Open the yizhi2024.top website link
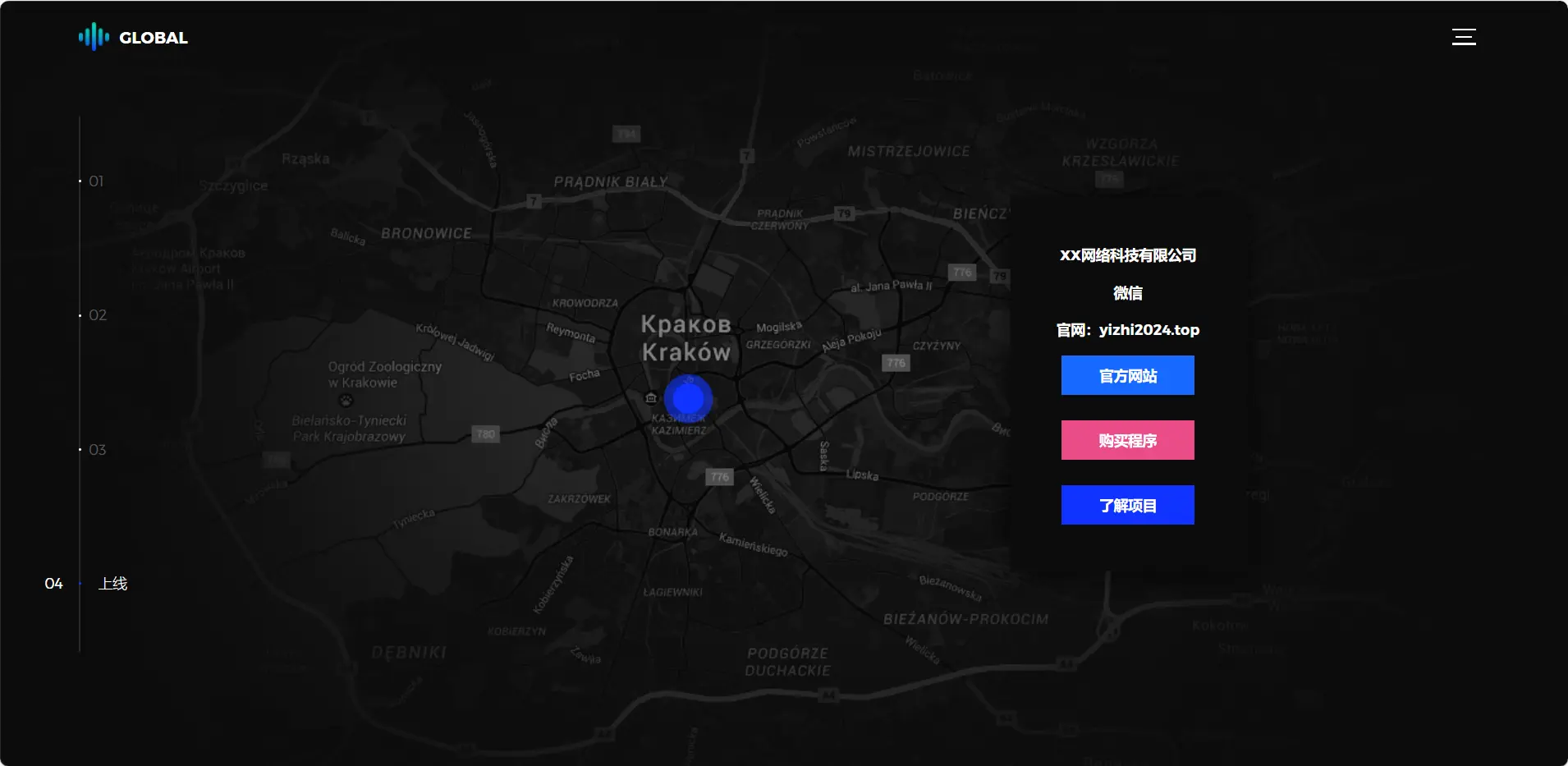The image size is (1568, 766). [x=1148, y=330]
